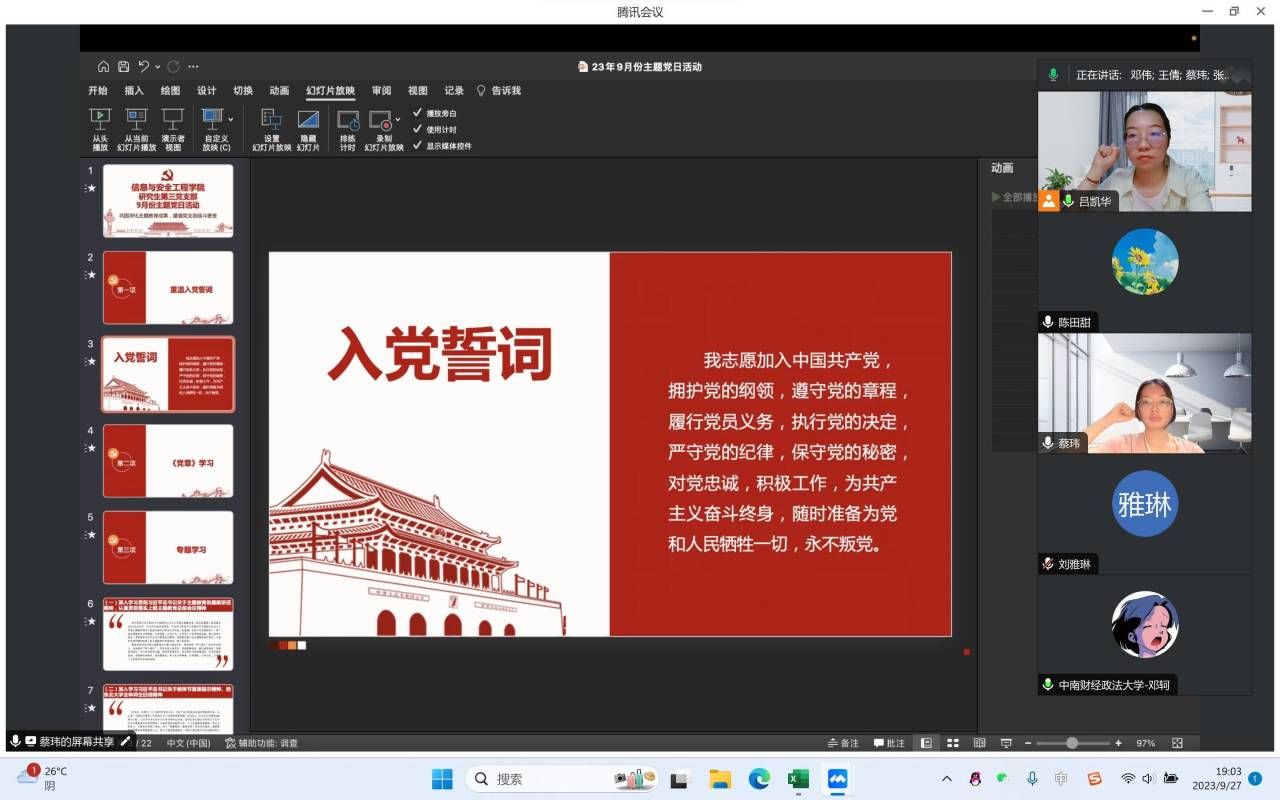Start slideshow with 从头播放
1280x800 pixels.
click(x=100, y=130)
